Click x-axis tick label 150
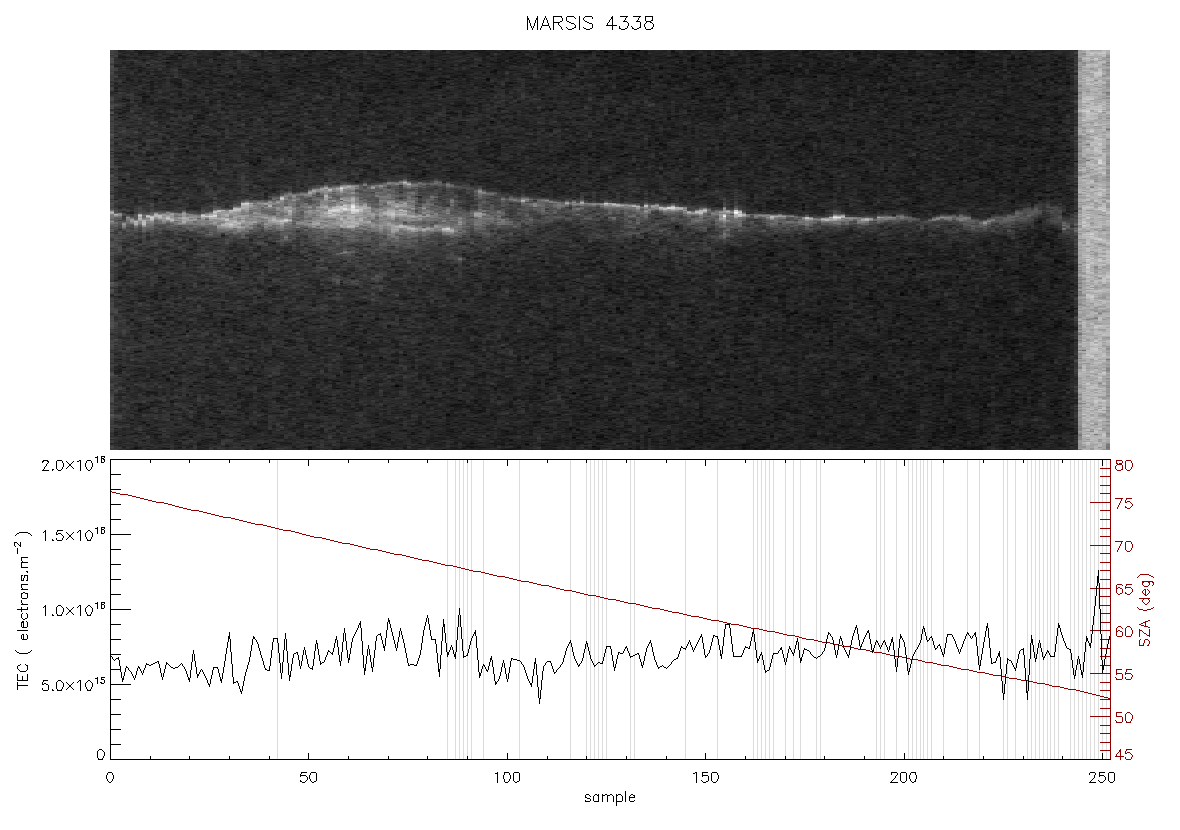The height and width of the screenshot is (830, 1180). tap(705, 777)
